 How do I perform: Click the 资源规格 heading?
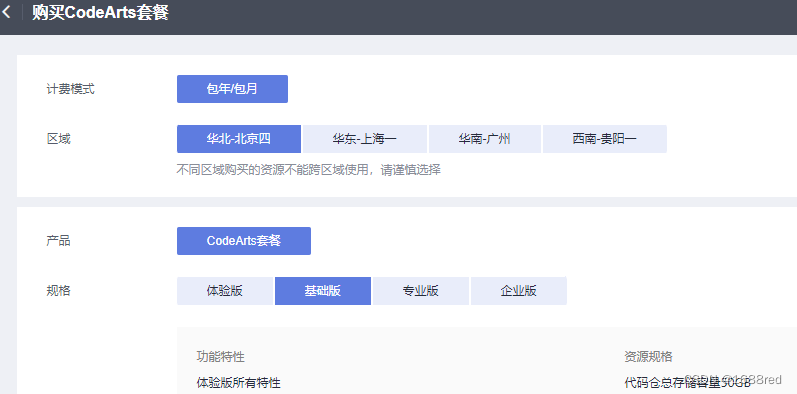(649, 357)
